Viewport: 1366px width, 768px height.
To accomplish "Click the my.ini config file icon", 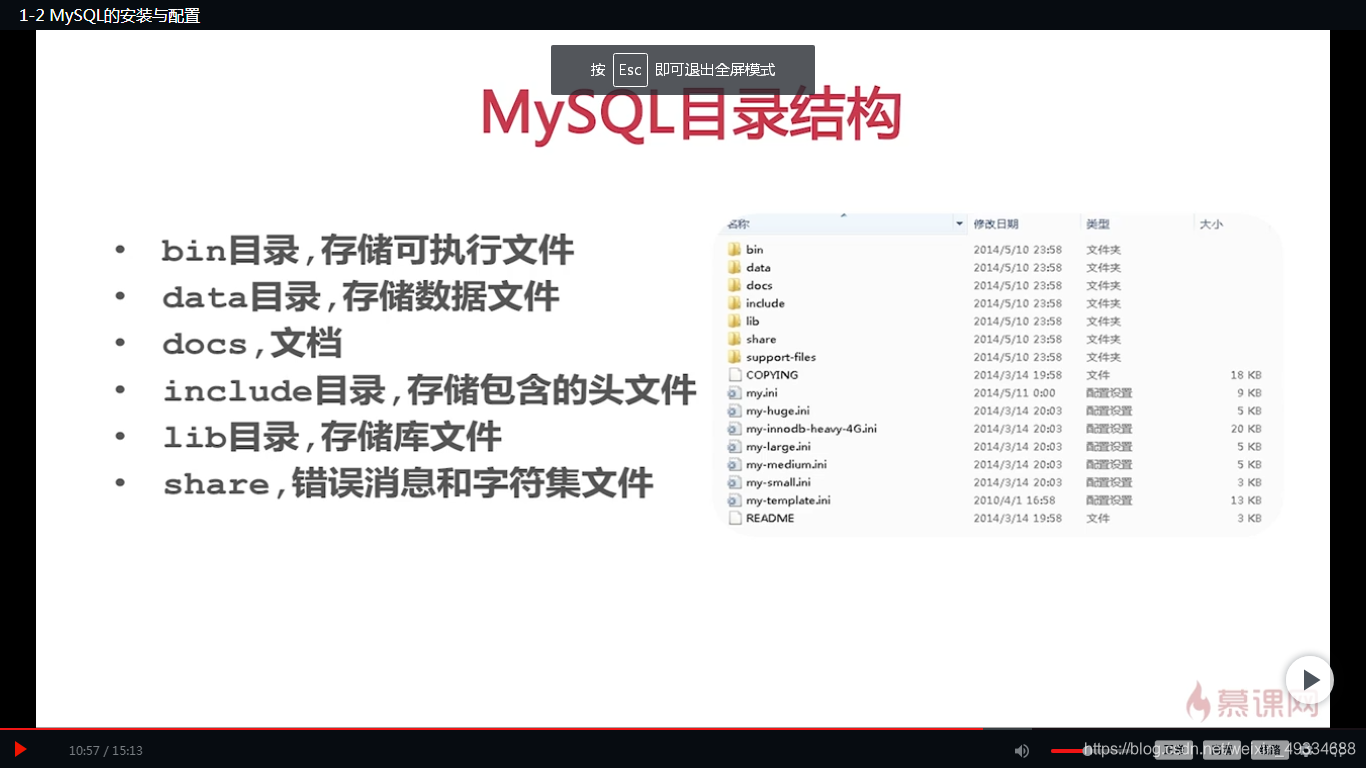I will (x=734, y=393).
